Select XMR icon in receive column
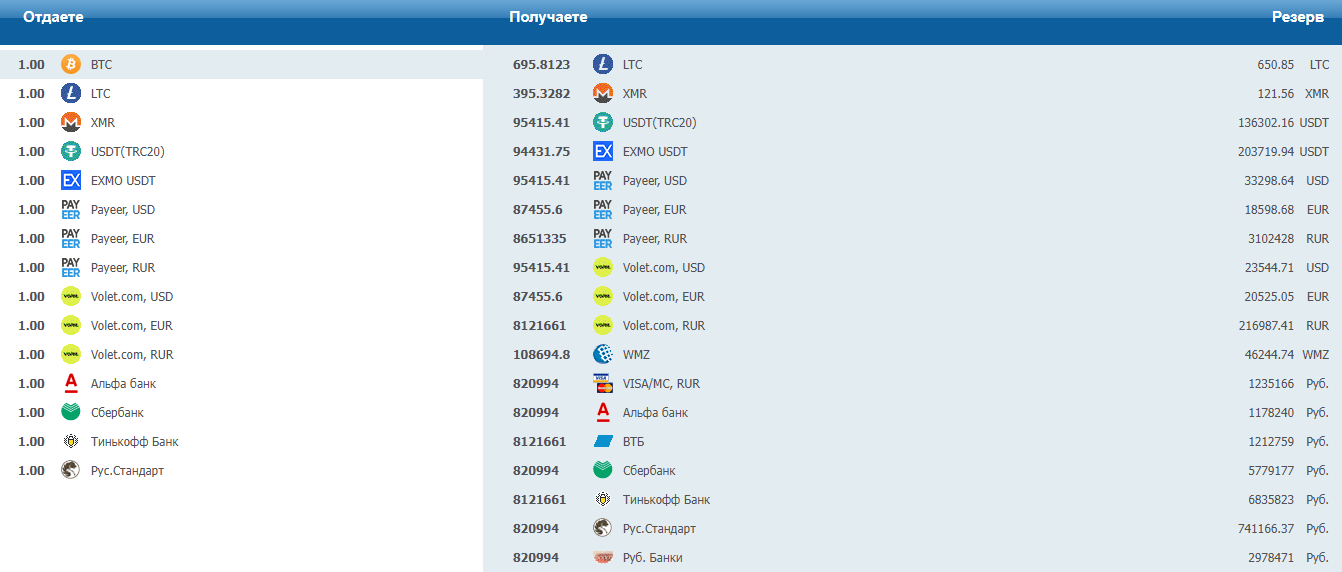The width and height of the screenshot is (1342, 572). 603,93
